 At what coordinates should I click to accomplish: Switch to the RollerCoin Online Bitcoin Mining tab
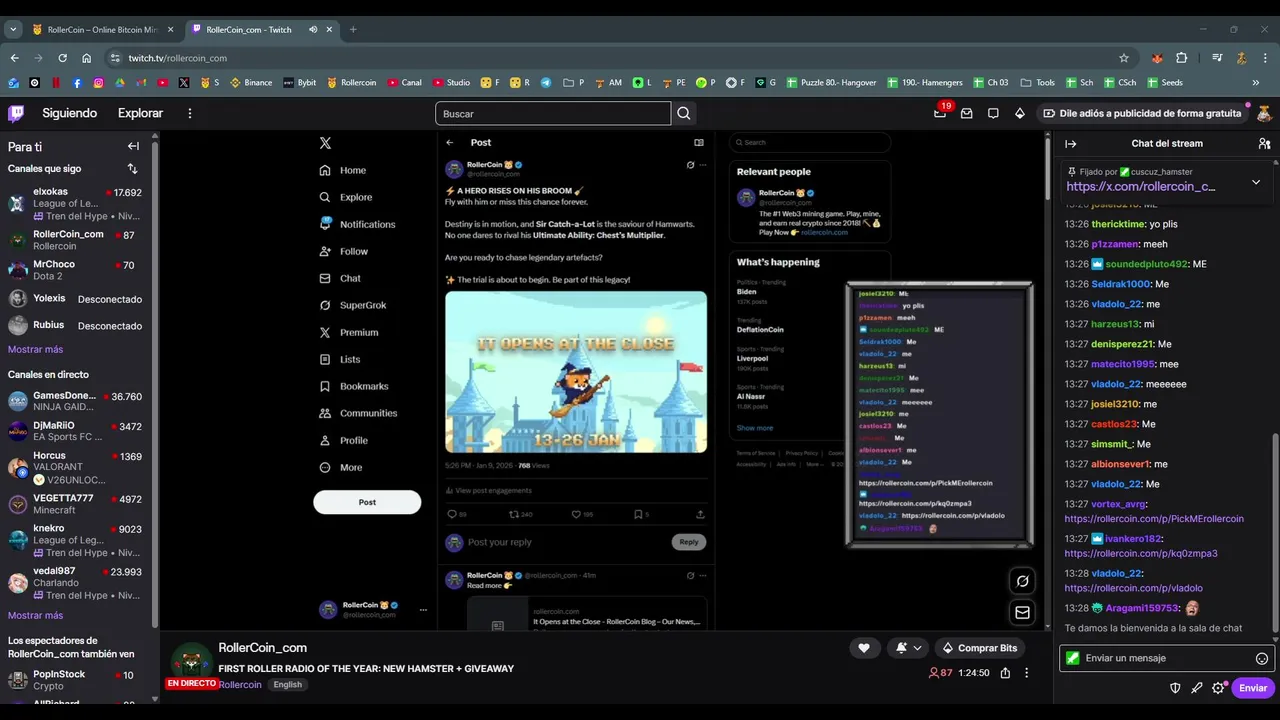[x=101, y=29]
